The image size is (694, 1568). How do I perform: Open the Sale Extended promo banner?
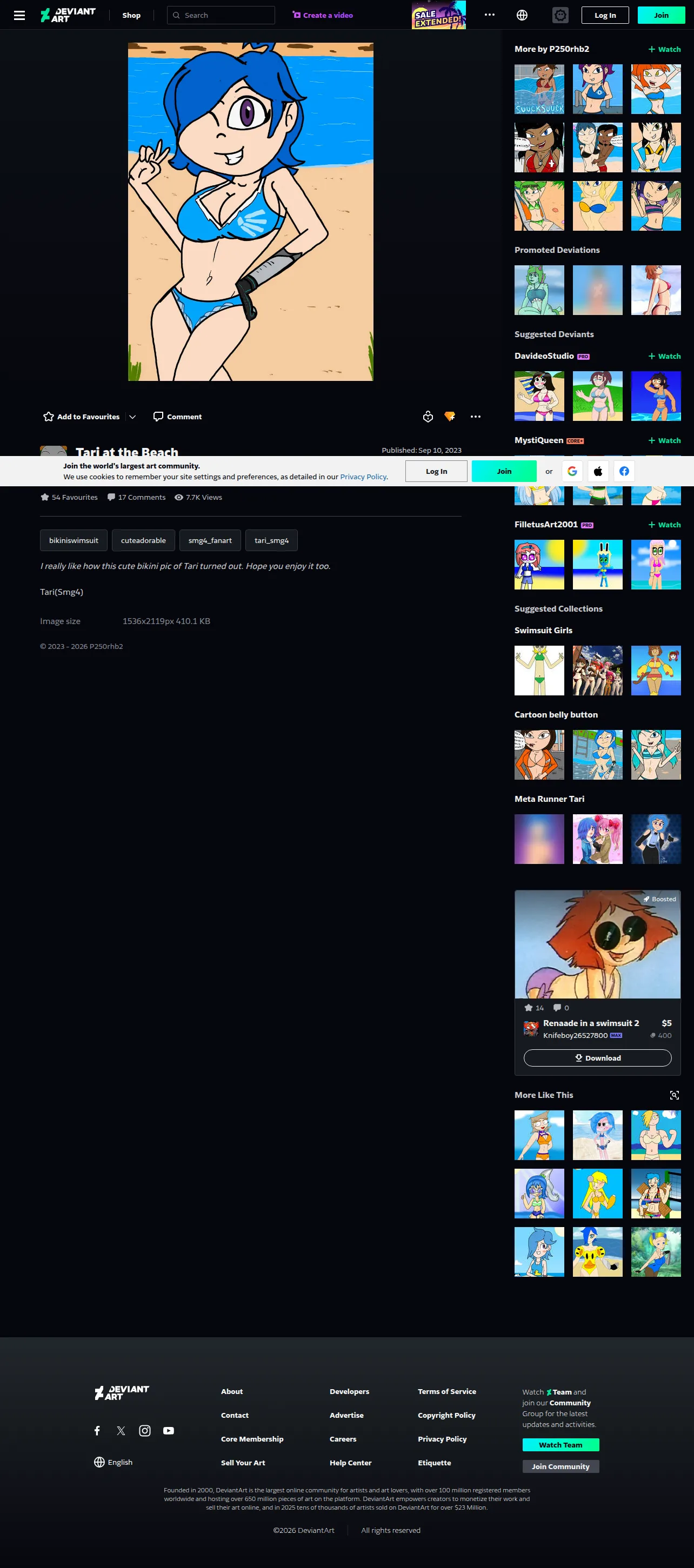[x=438, y=15]
